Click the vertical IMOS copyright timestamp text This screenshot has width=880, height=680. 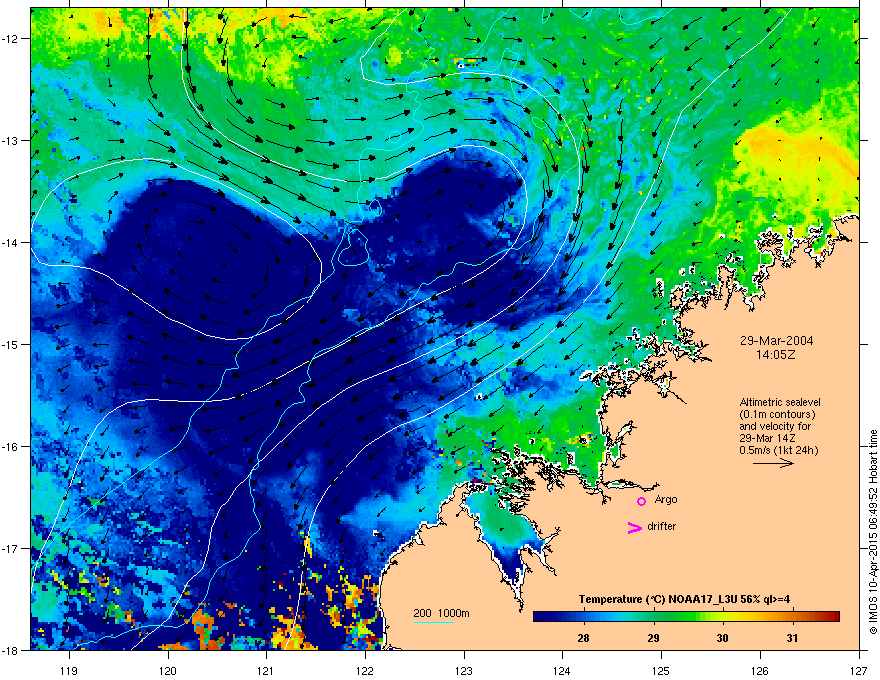point(873,532)
